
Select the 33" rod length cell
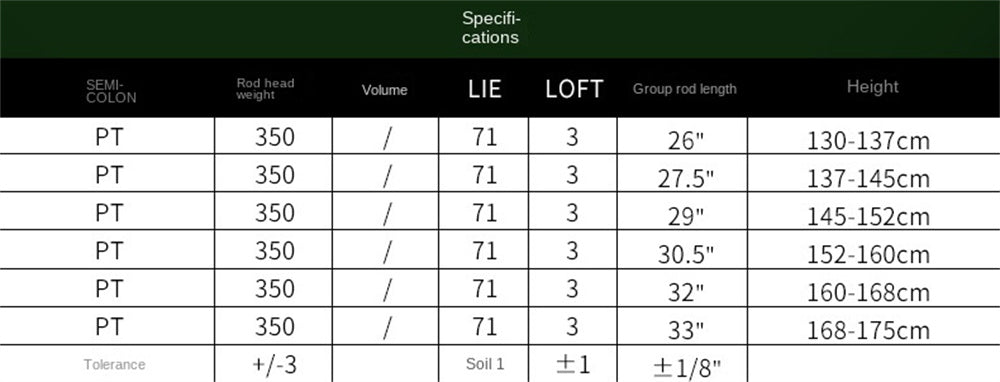click(x=686, y=330)
